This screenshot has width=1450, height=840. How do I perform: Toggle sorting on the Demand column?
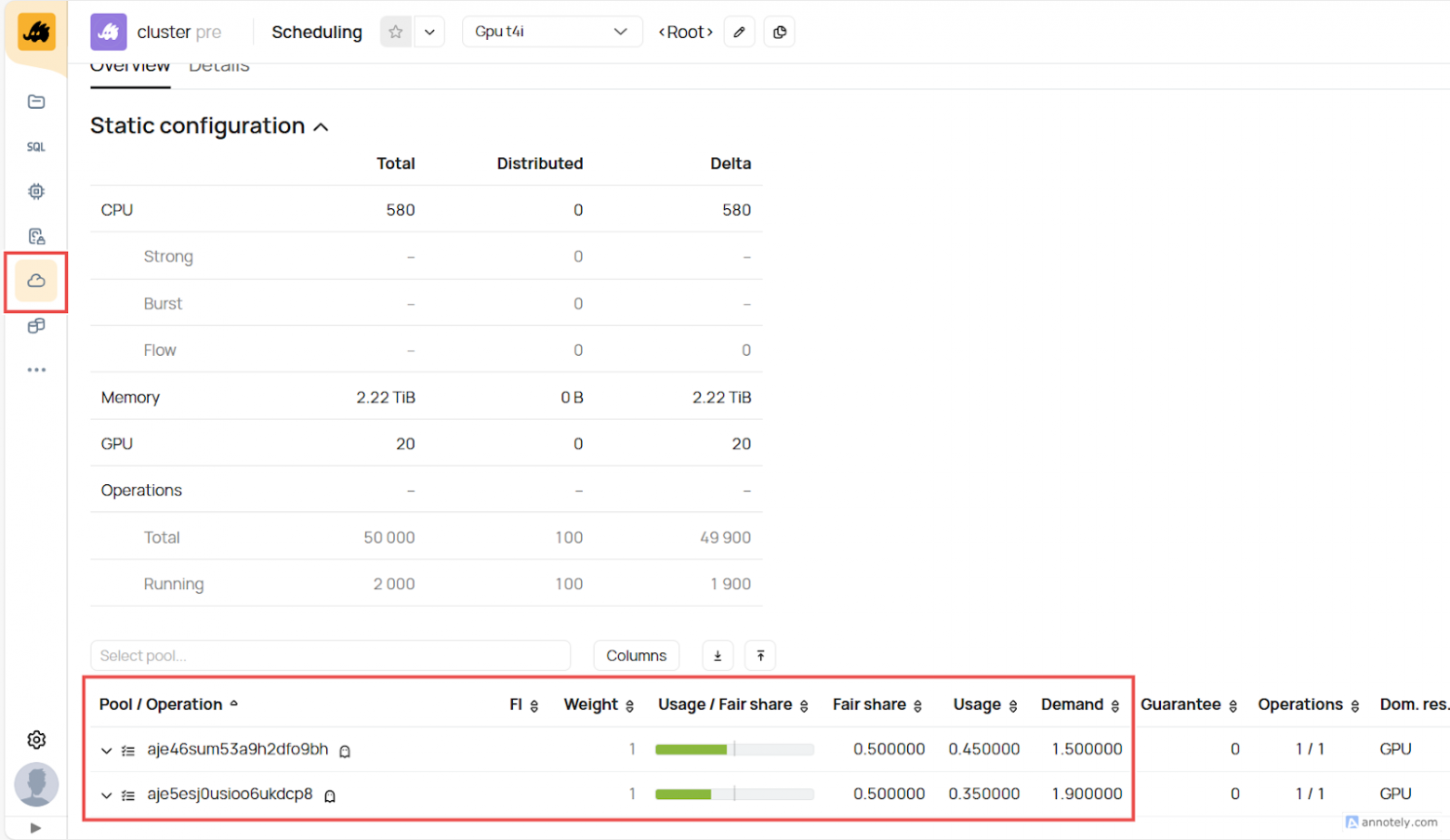pyautogui.click(x=1114, y=704)
